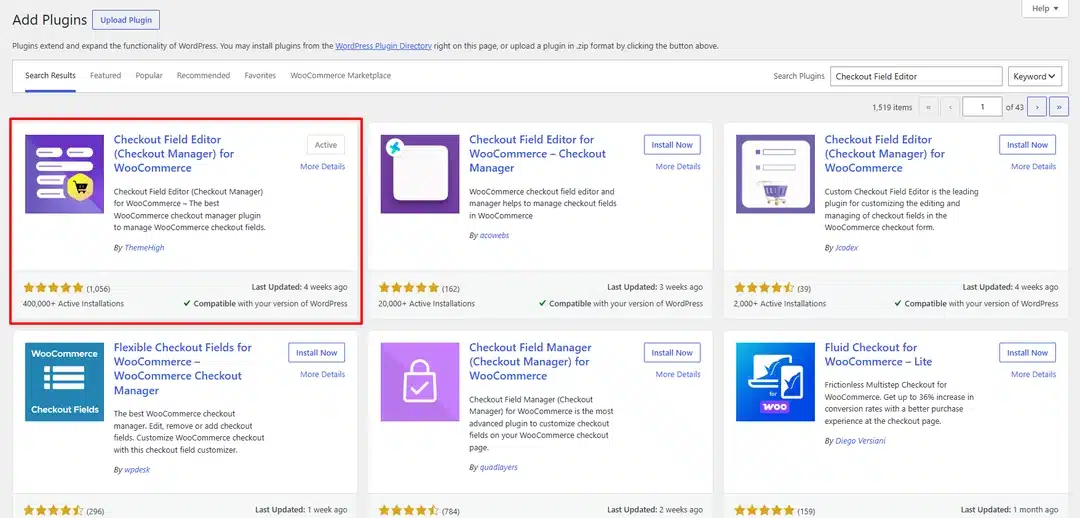The height and width of the screenshot is (518, 1080).
Task: Click the first page double-arrow button
Action: coord(928,107)
